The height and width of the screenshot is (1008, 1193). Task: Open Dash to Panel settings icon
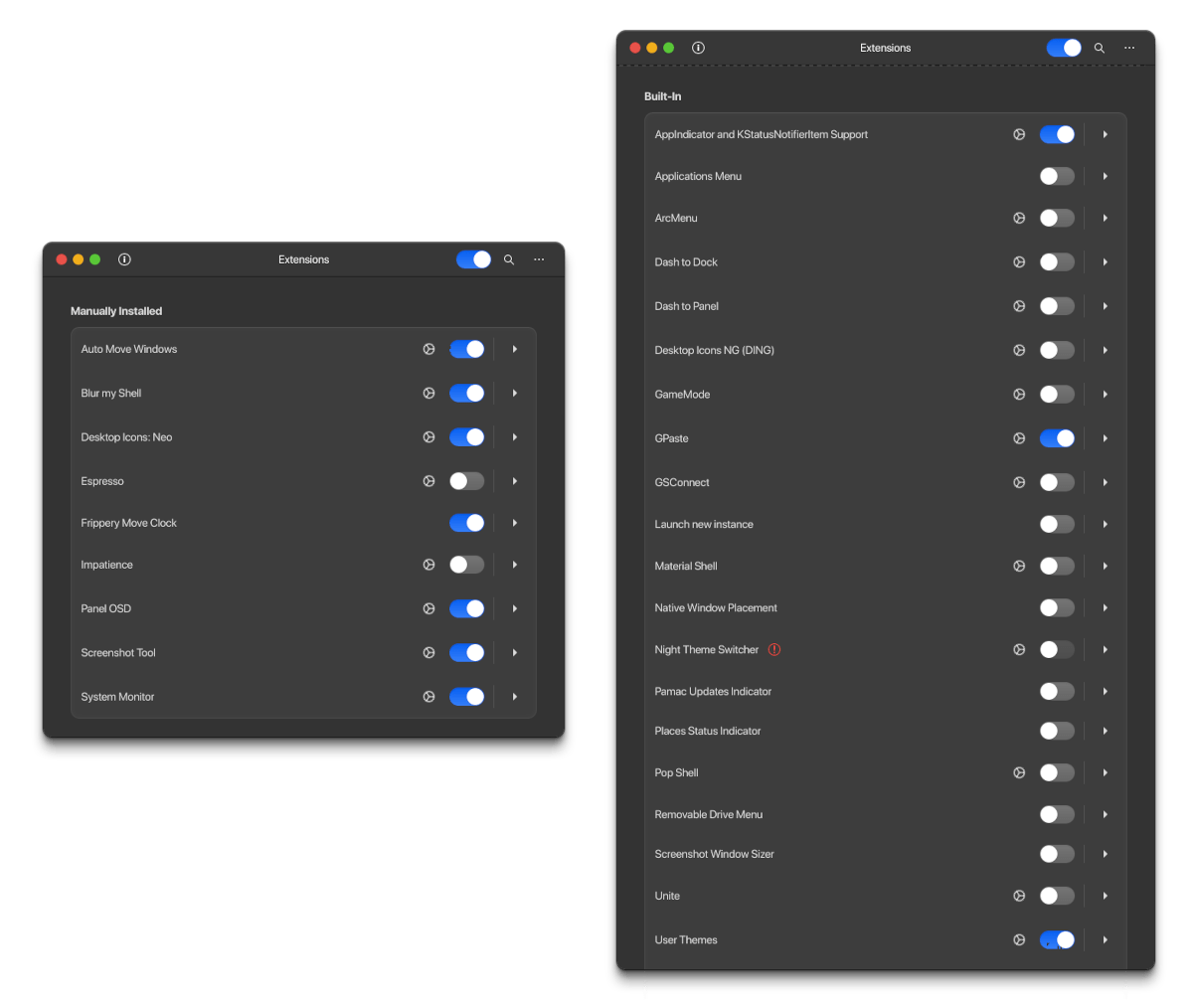tap(1019, 306)
